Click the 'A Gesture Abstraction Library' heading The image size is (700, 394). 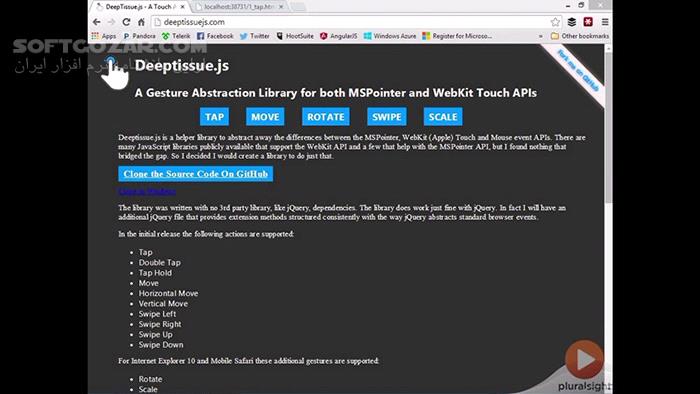coord(336,93)
